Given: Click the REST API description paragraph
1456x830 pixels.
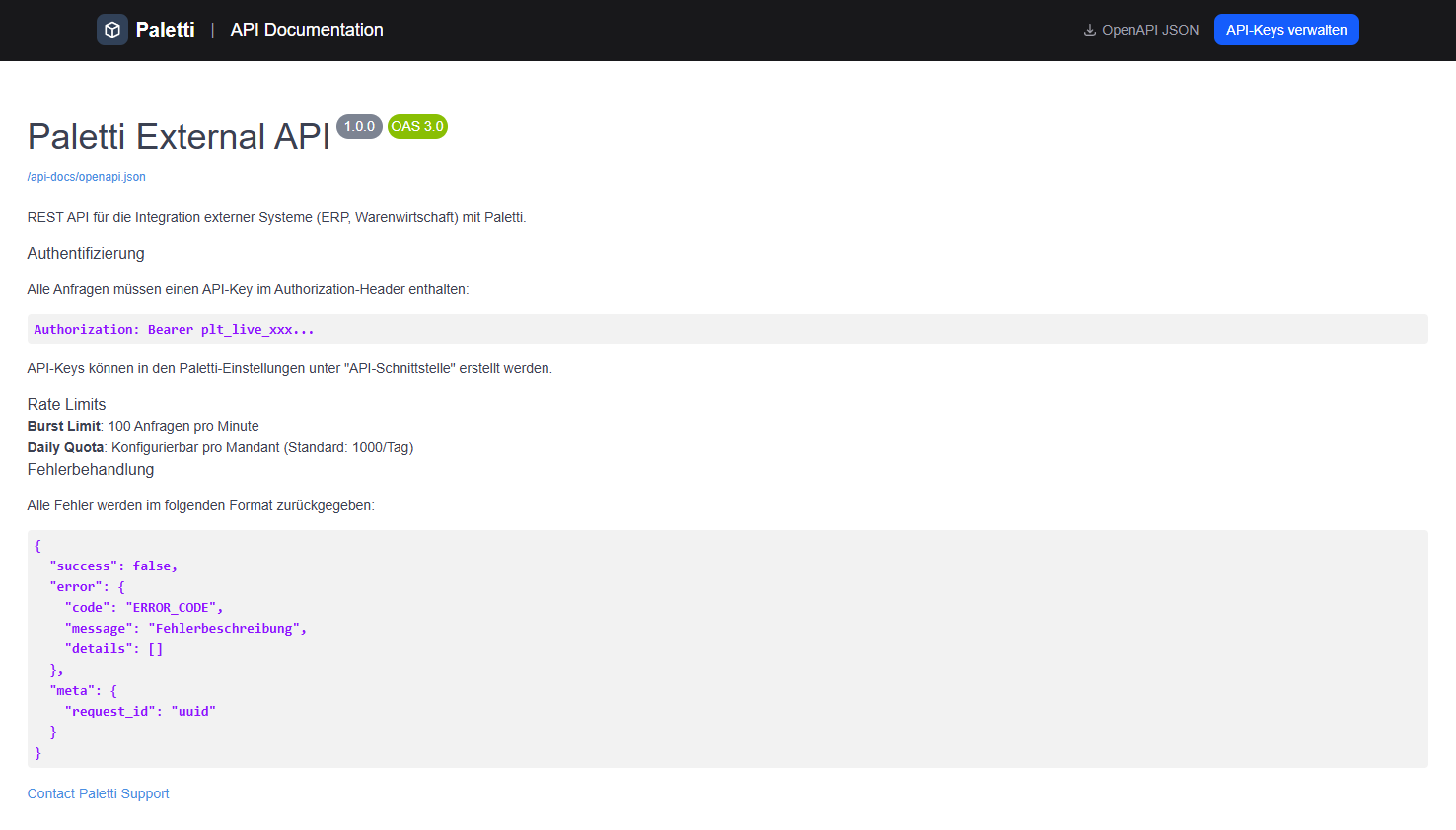Looking at the screenshot, I should (276, 217).
